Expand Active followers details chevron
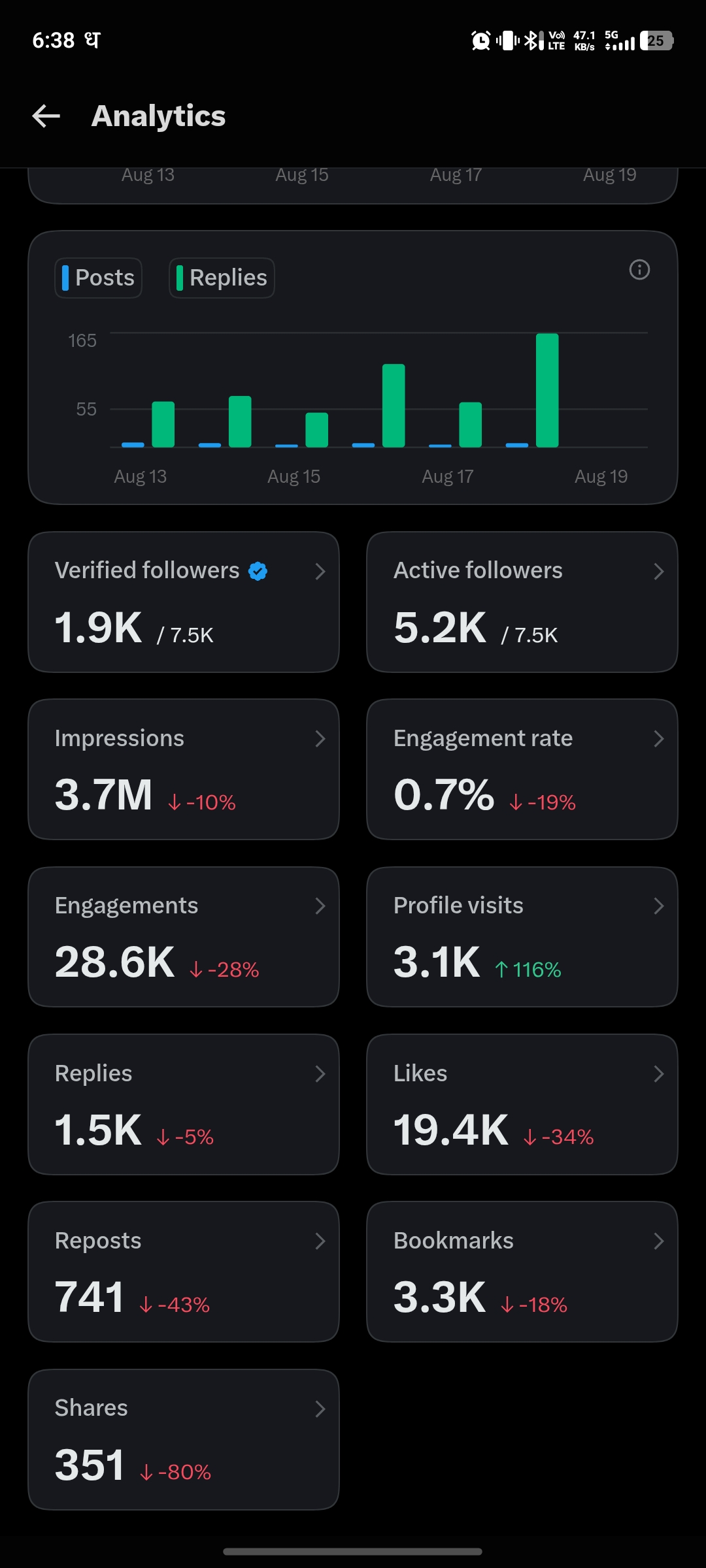Image resolution: width=706 pixels, height=1568 pixels. click(658, 571)
